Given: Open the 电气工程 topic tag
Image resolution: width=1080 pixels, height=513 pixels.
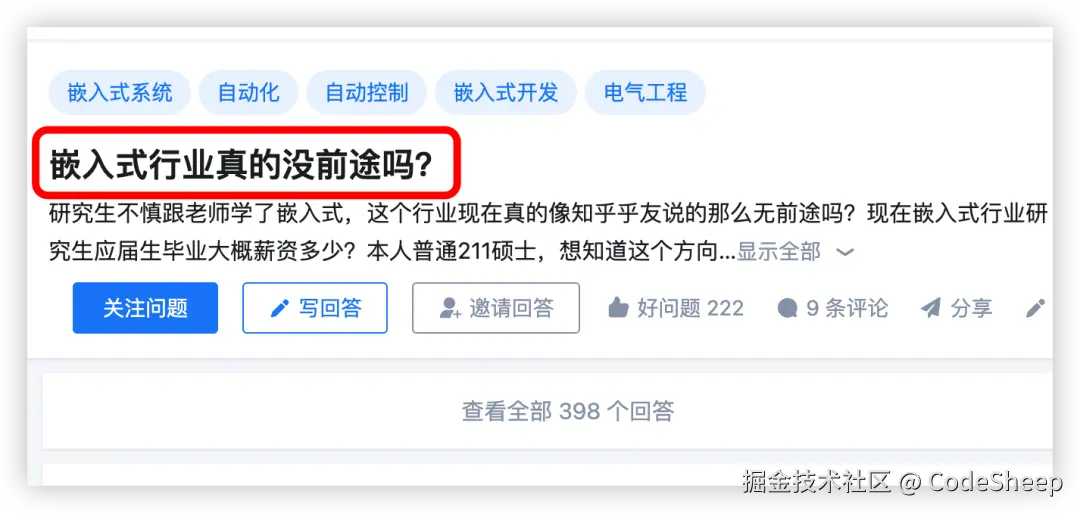Looking at the screenshot, I should (645, 92).
